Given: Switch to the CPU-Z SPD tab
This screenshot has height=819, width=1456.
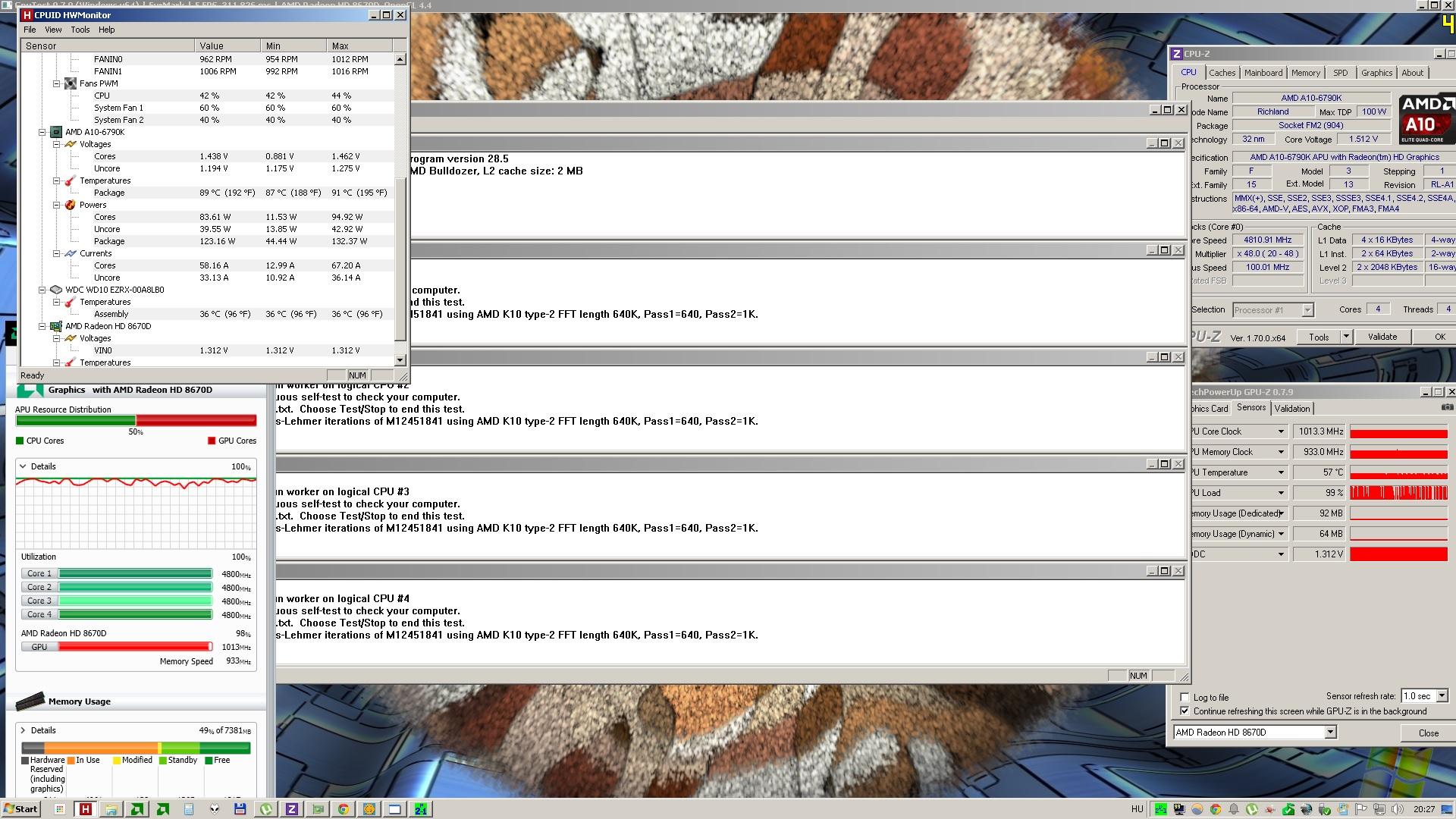Looking at the screenshot, I should 1341,73.
